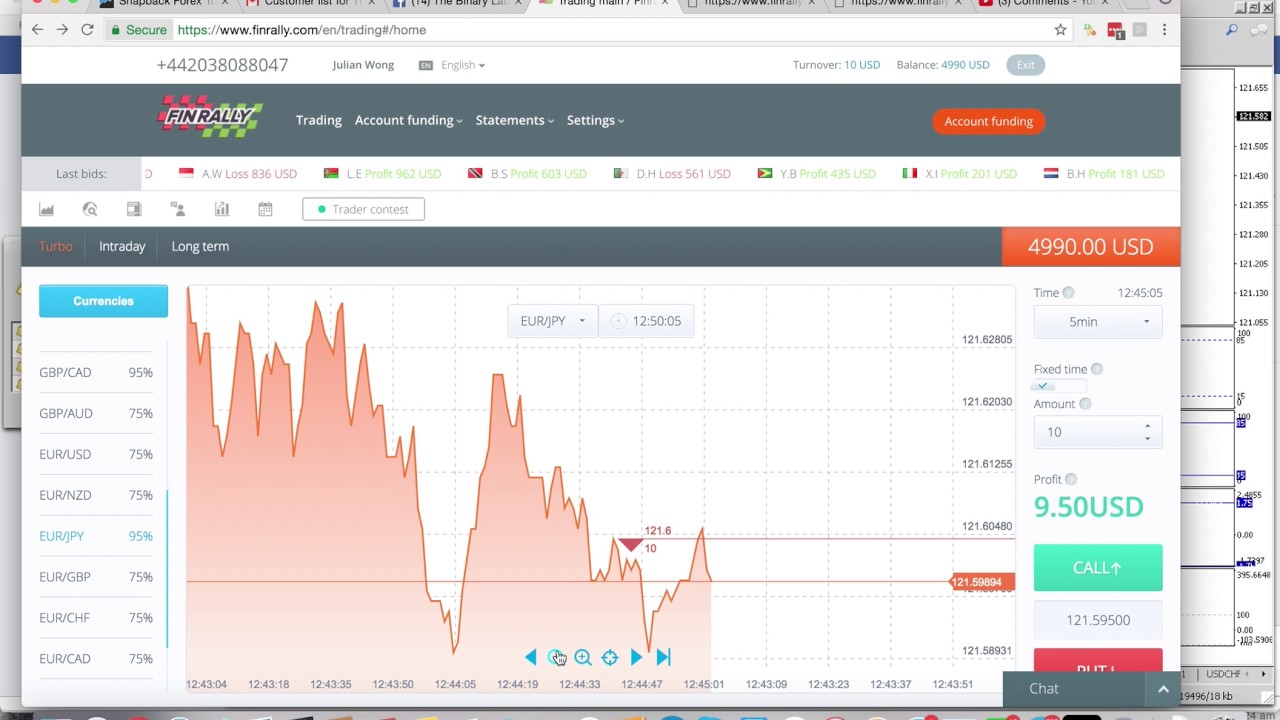
Task: Click the Julian Wong account name
Action: [x=363, y=65]
